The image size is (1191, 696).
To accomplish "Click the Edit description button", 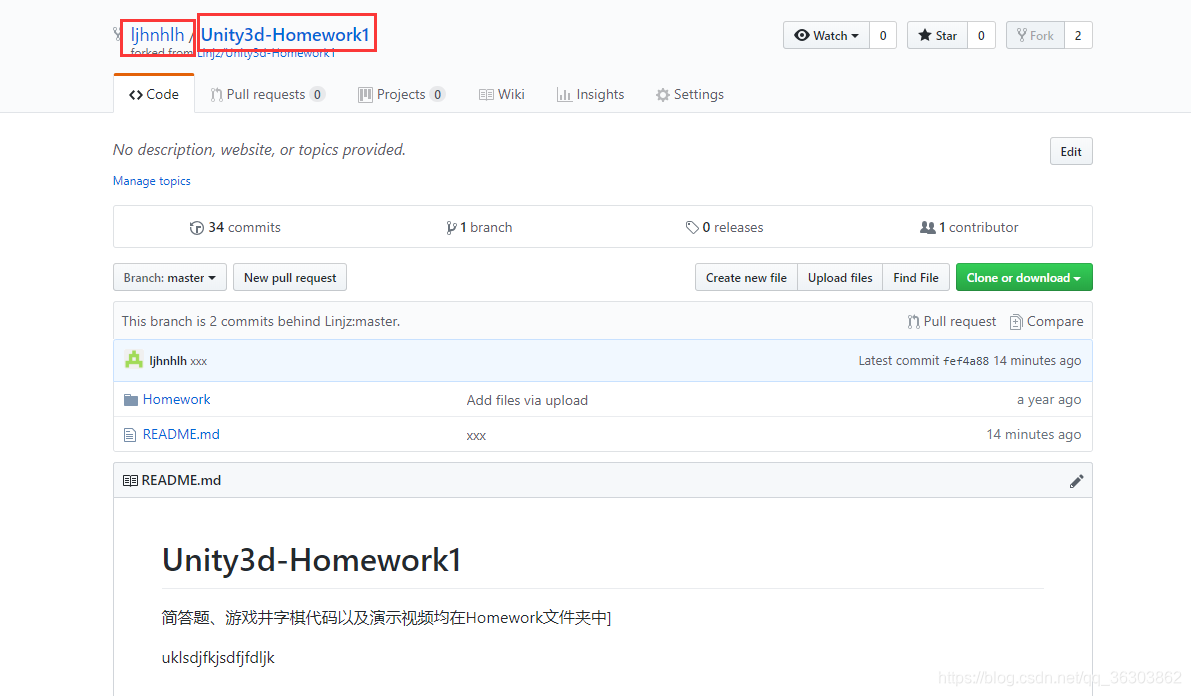I will point(1071,151).
